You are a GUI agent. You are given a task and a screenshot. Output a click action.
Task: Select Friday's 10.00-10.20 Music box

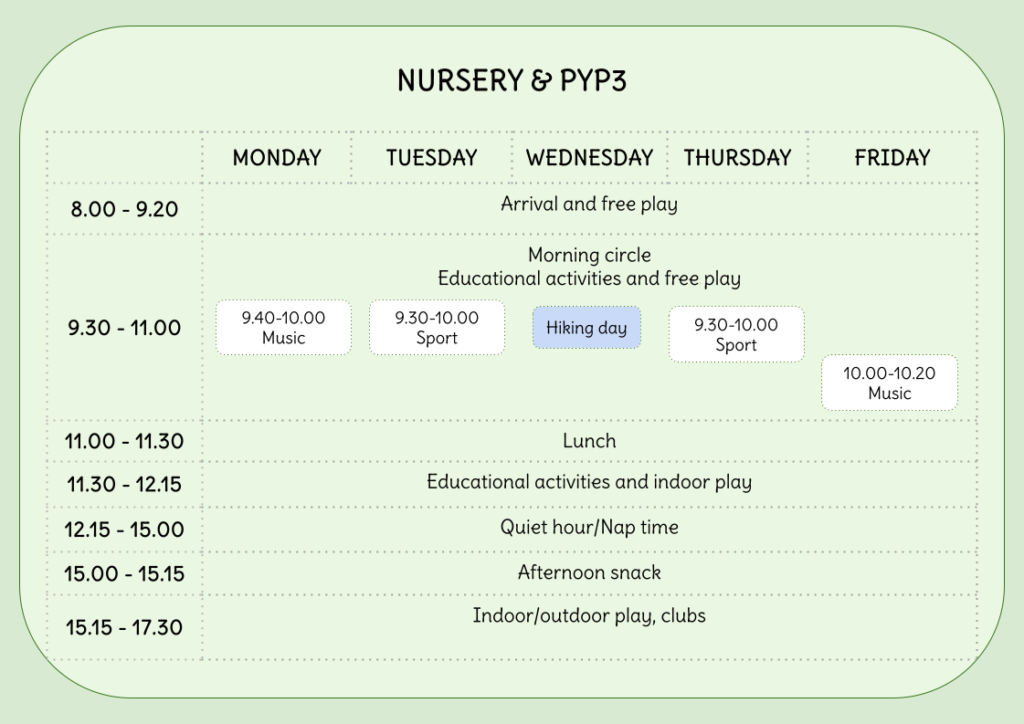889,383
